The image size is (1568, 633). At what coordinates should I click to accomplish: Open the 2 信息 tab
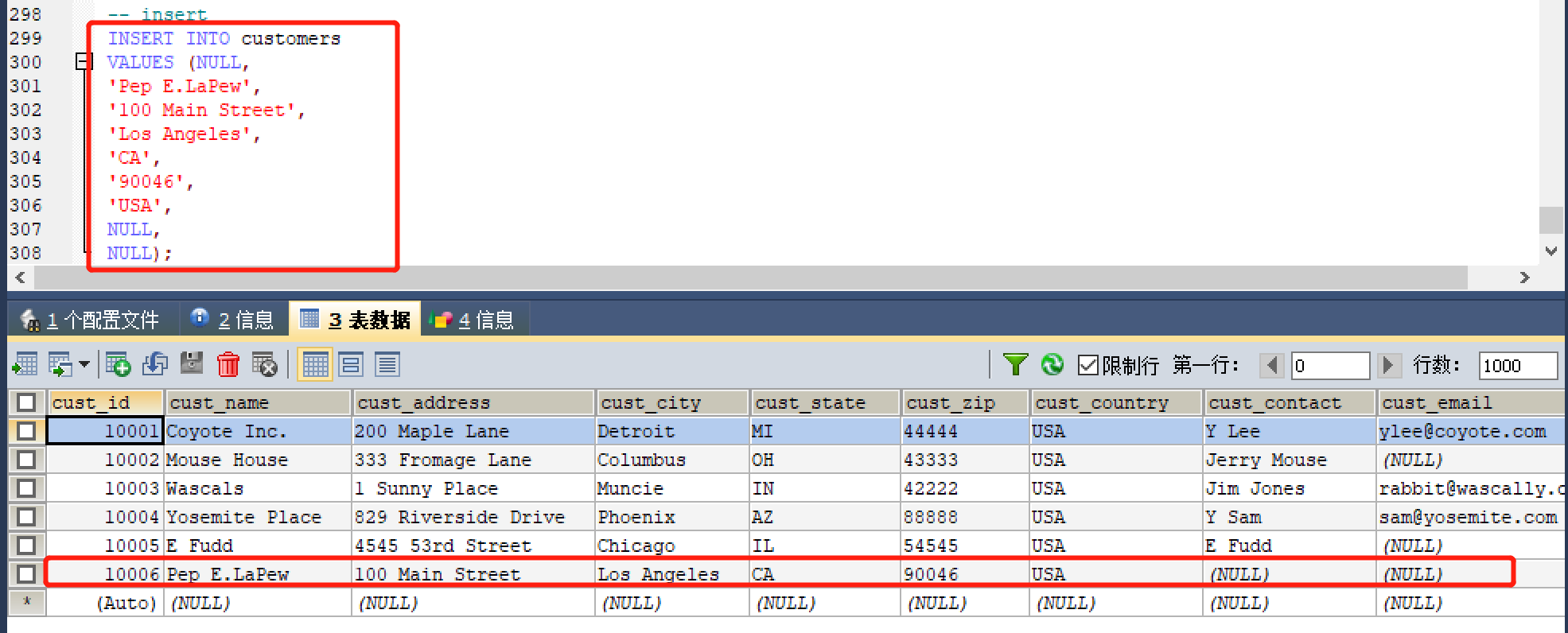point(233,320)
